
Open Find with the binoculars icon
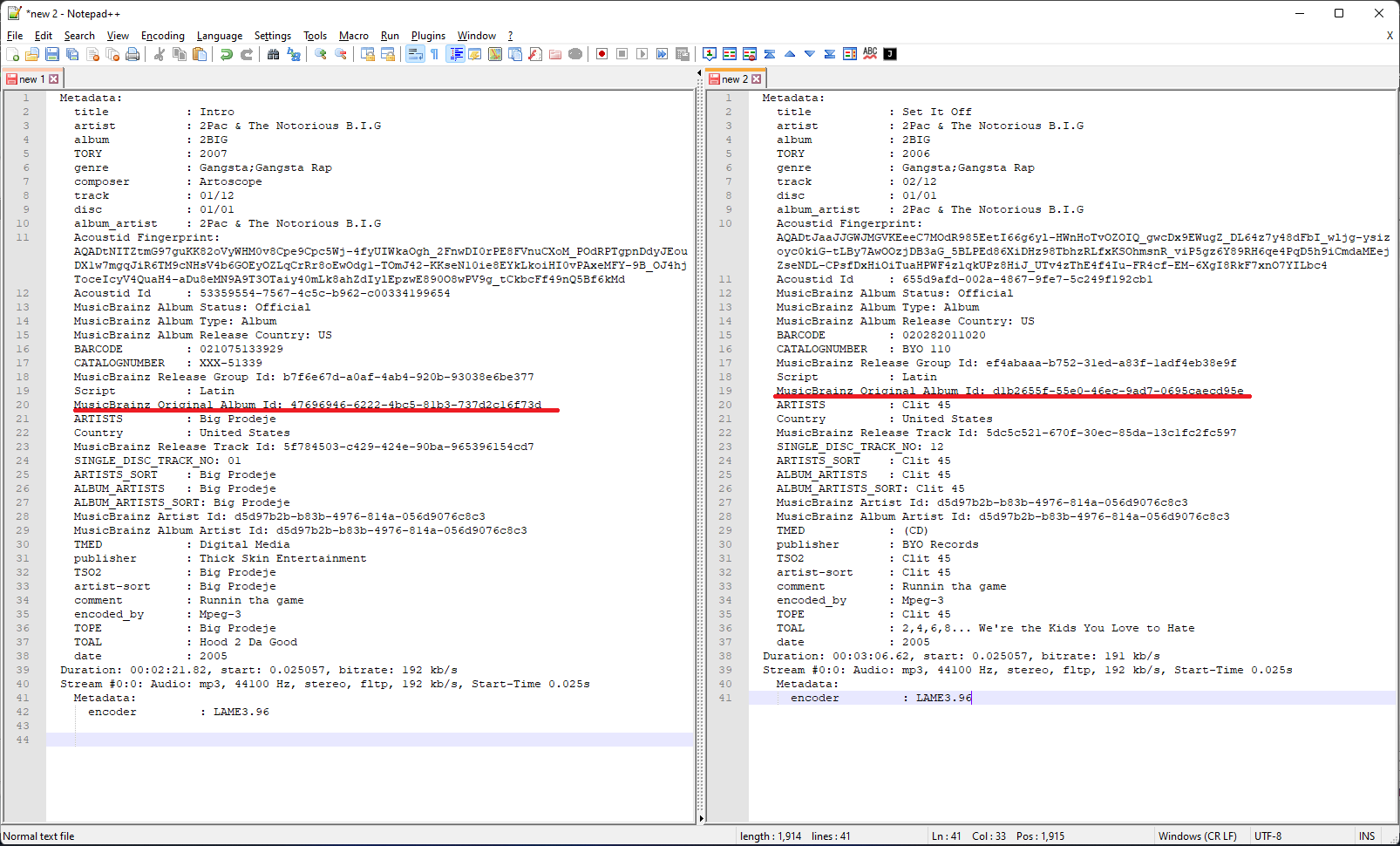tap(273, 54)
